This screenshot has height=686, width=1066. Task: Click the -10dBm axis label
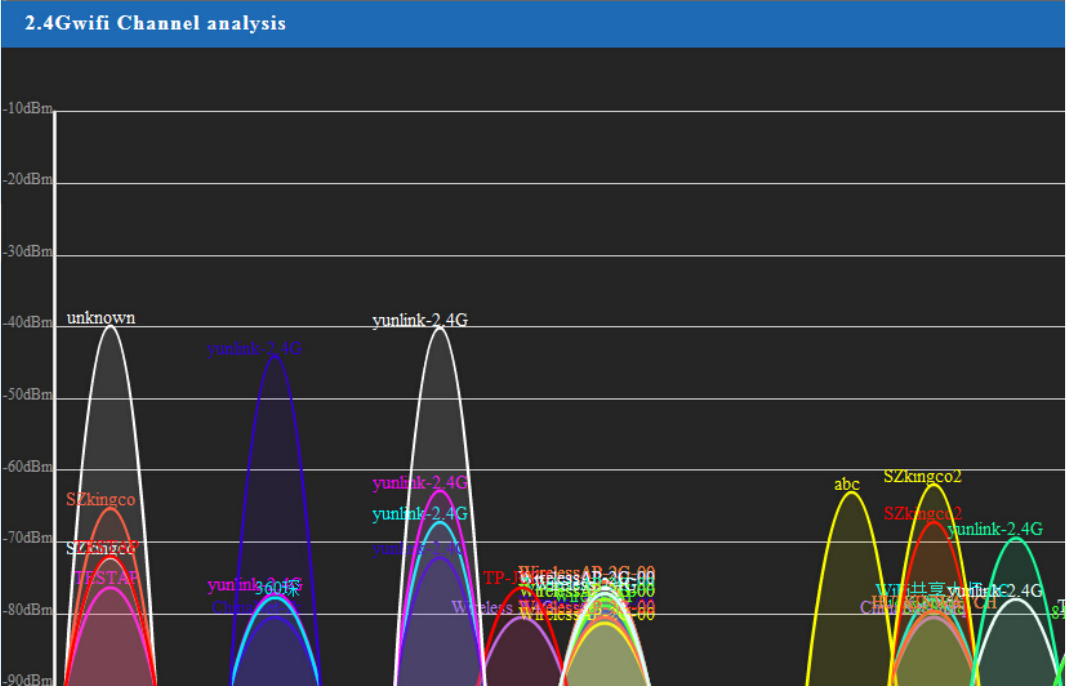[x=27, y=109]
